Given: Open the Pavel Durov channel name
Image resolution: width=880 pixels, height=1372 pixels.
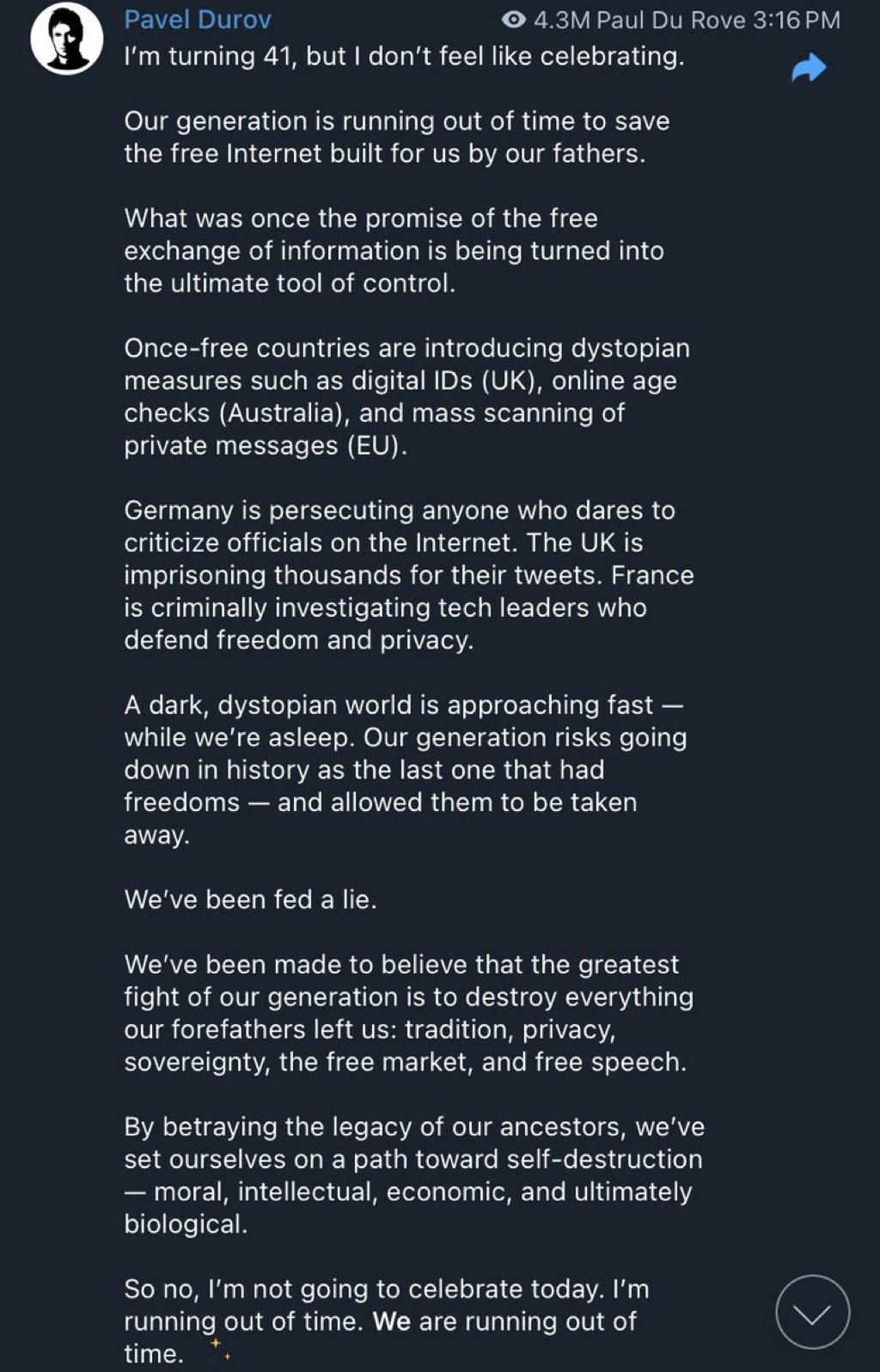Looking at the screenshot, I should (198, 19).
